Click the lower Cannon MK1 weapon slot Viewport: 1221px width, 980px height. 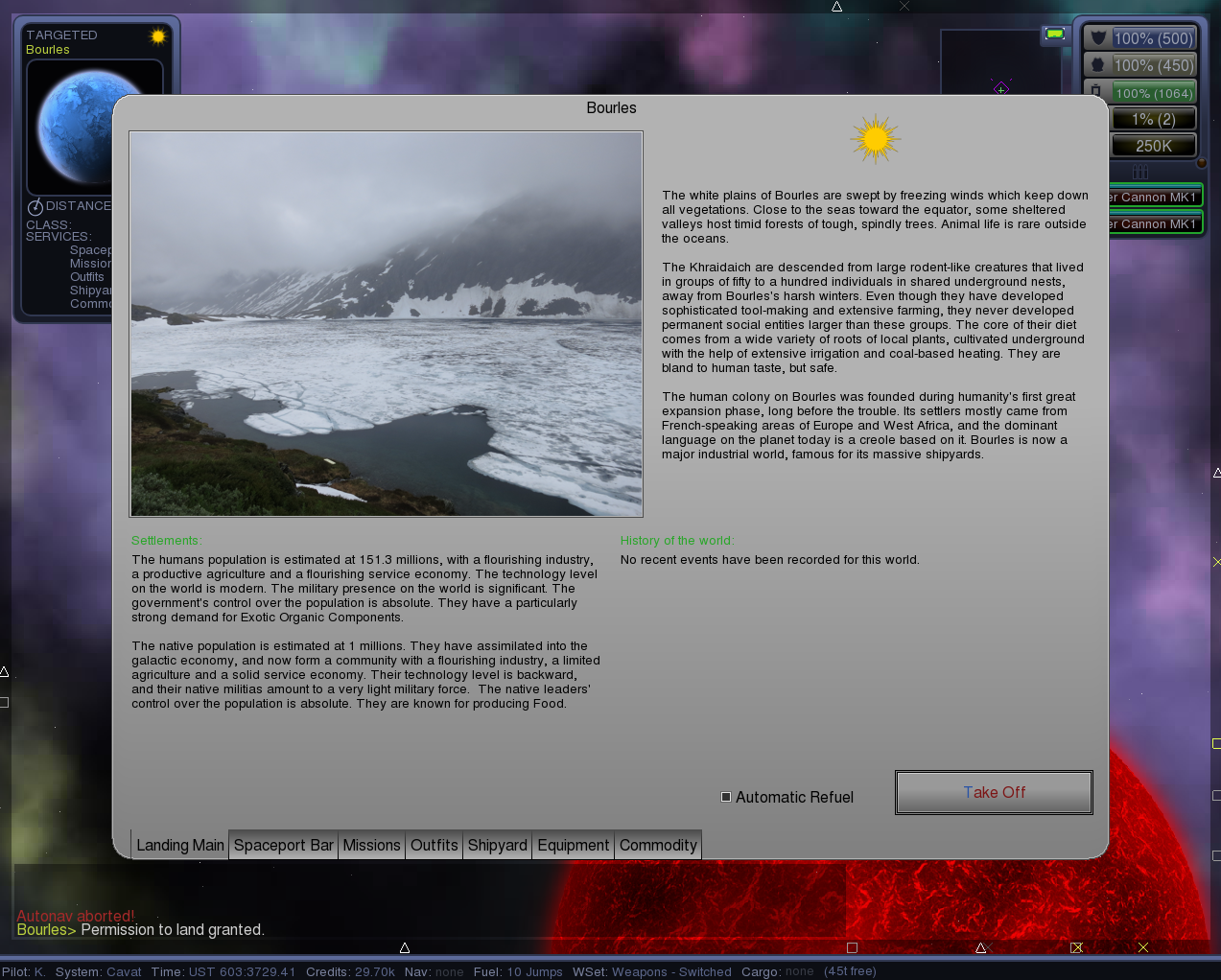pos(1155,223)
